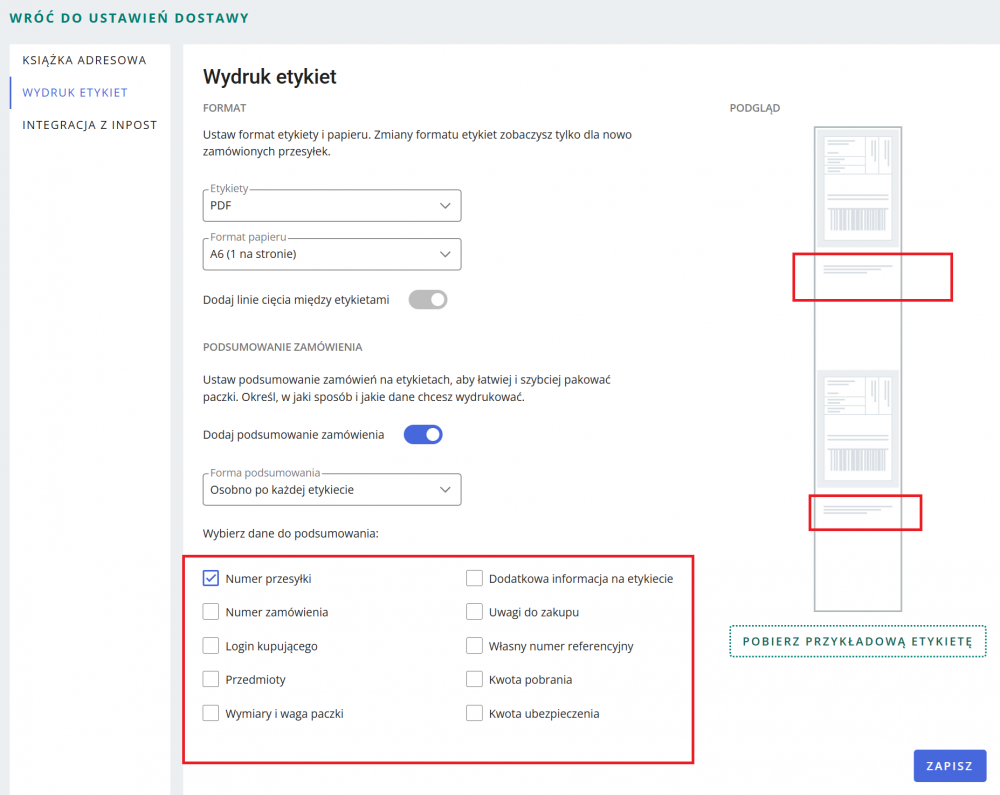Disable the Dodaj podsumowanie zamówienia toggle

(x=423, y=434)
